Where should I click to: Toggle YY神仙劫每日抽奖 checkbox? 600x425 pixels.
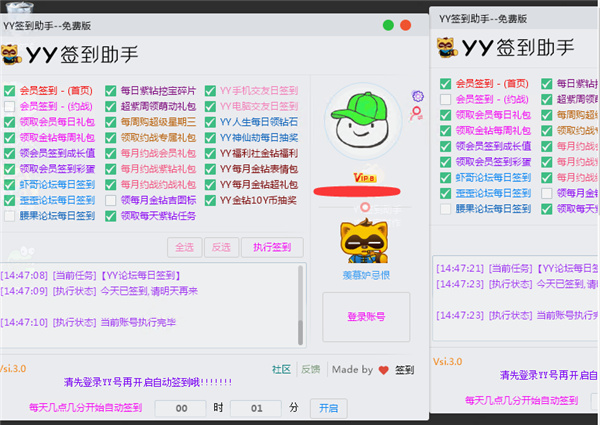[210, 138]
